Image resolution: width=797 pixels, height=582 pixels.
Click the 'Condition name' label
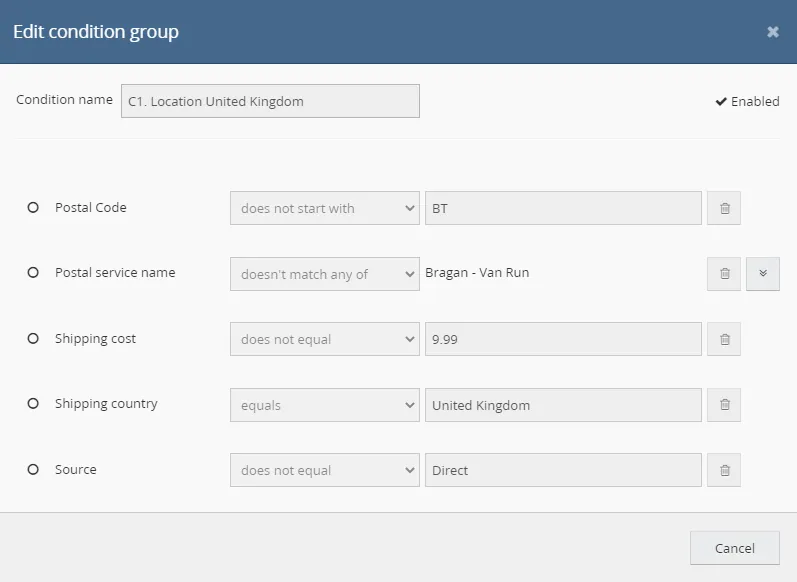[65, 100]
